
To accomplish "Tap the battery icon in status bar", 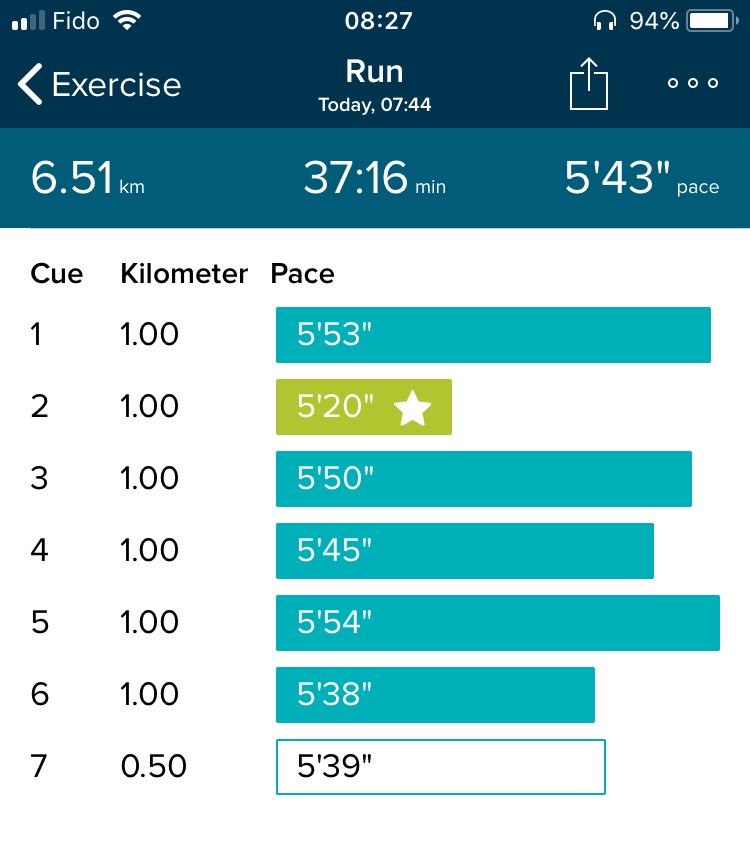I will pos(711,20).
